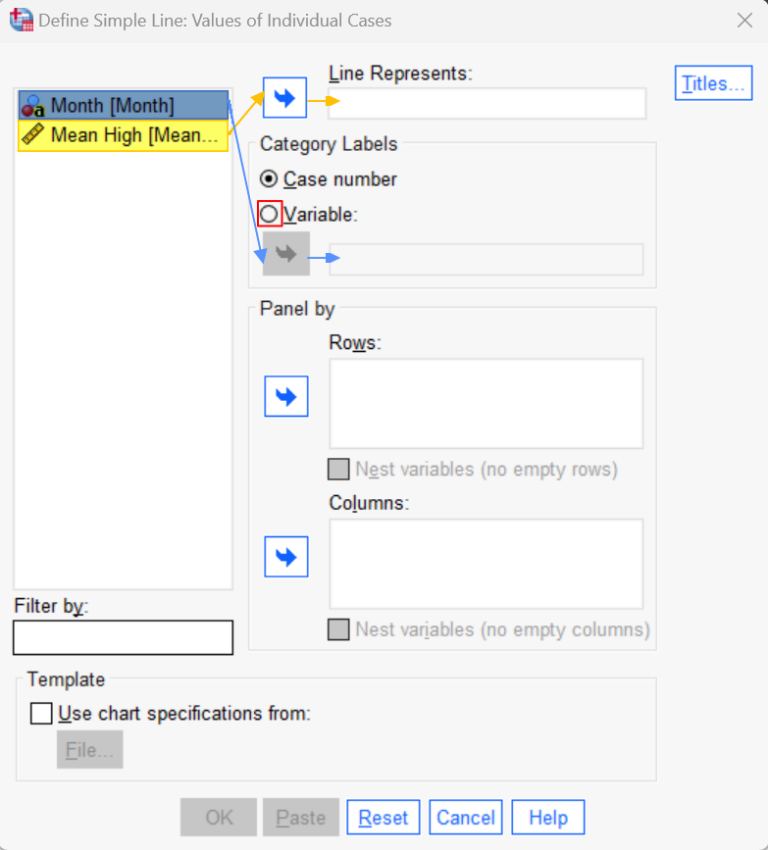Image resolution: width=768 pixels, height=850 pixels.
Task: Close the Define Simple Line dialog
Action: coord(744,20)
